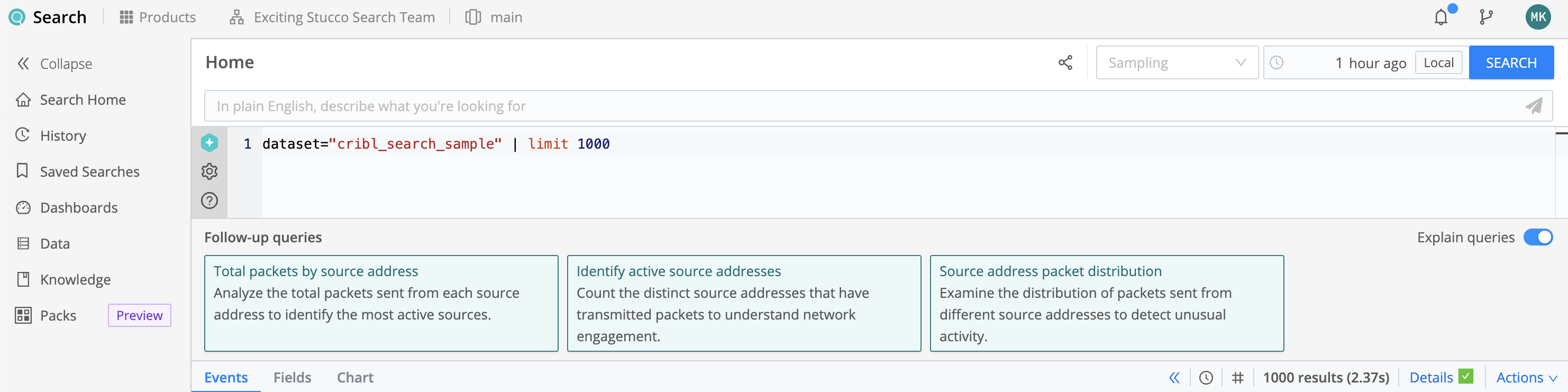Open the git branch version control icon
1568x392 pixels.
coord(1487,17)
